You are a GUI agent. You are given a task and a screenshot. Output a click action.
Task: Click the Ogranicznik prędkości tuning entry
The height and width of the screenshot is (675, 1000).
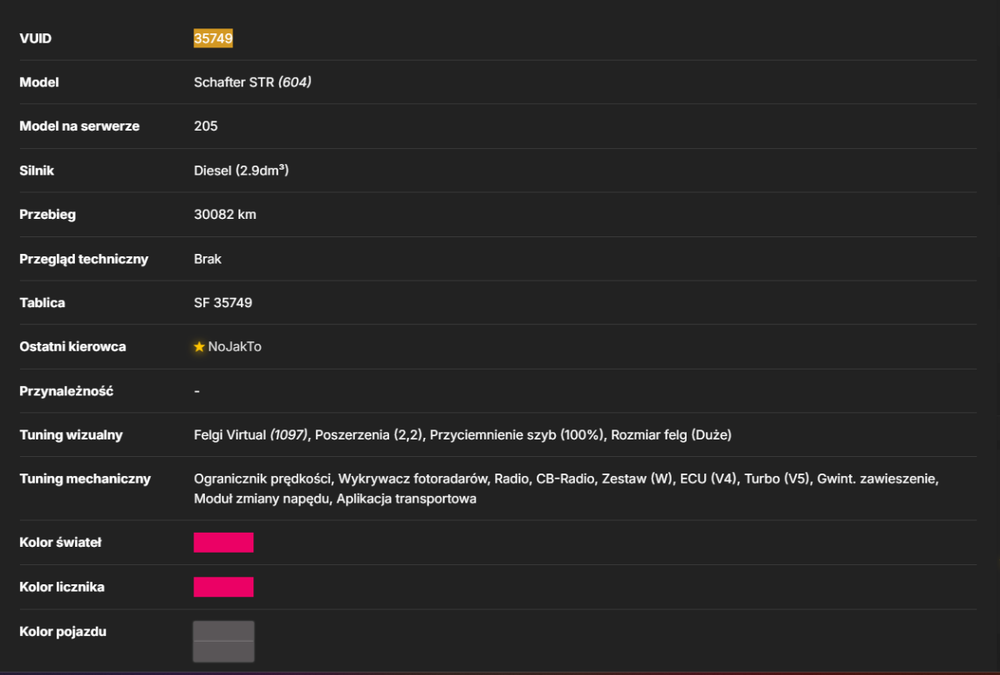point(262,479)
